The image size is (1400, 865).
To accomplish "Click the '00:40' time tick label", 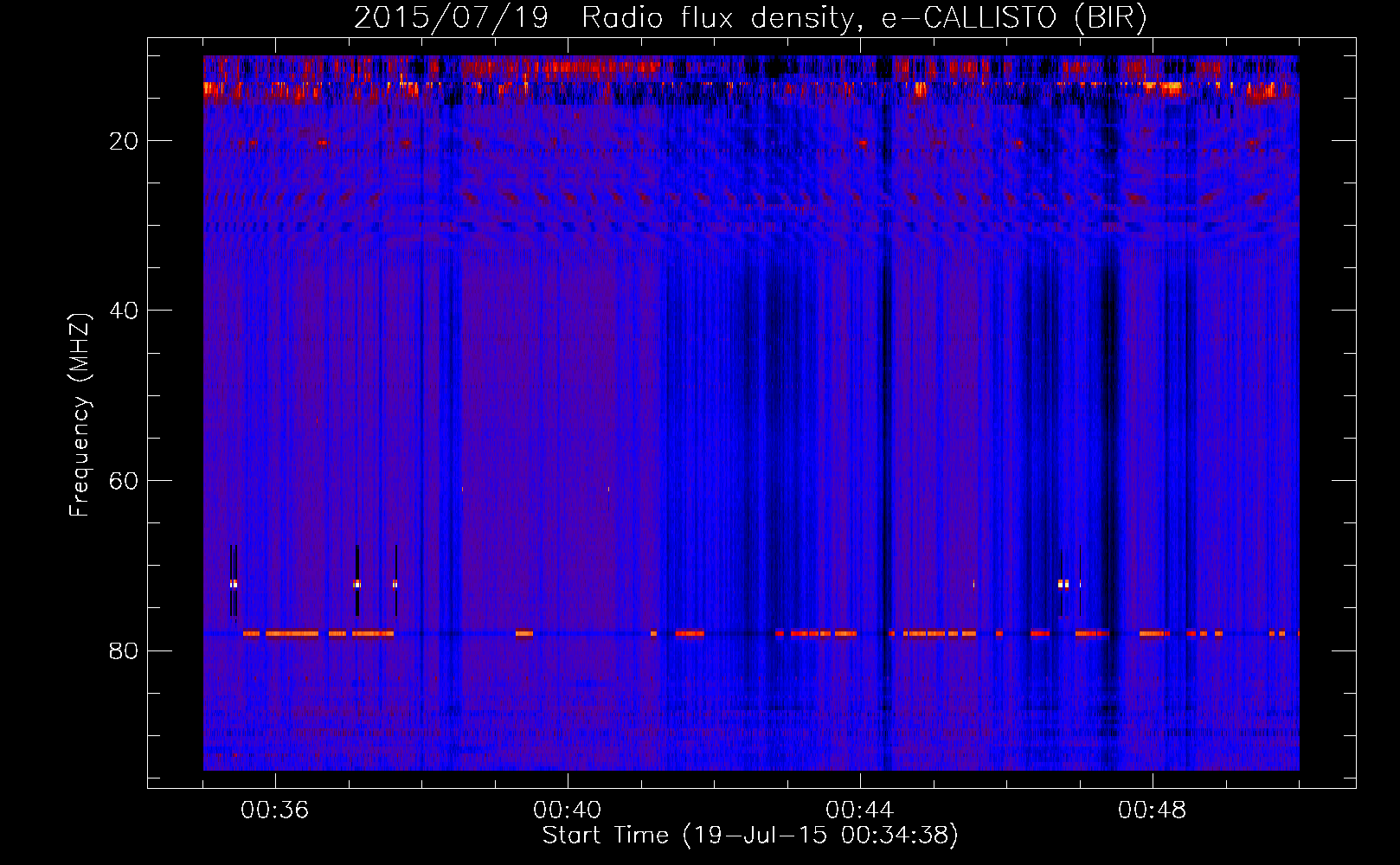I will [568, 811].
